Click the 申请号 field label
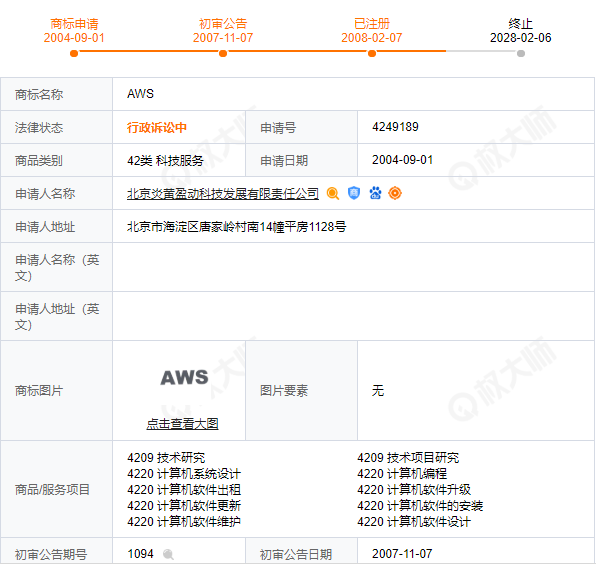596x567 pixels. 278,128
